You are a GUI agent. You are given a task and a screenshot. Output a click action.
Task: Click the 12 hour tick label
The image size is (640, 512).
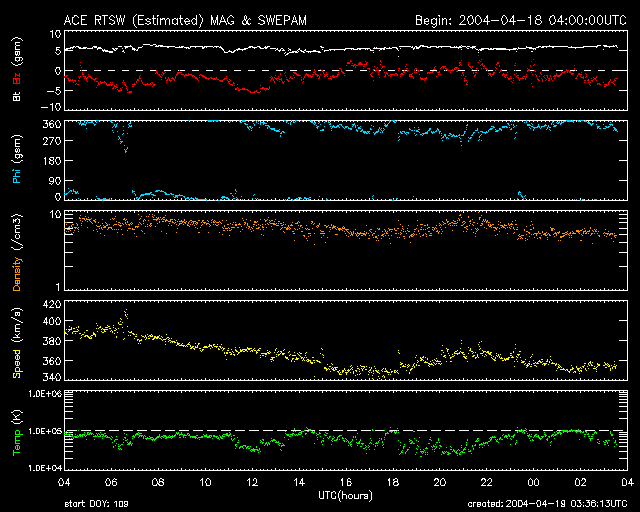pyautogui.click(x=252, y=482)
